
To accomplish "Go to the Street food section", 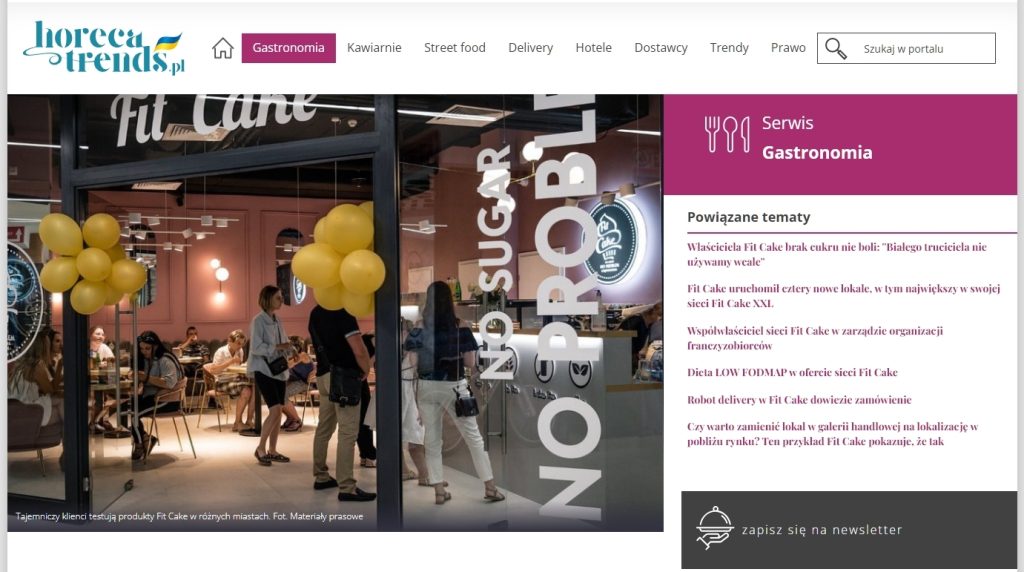I will (455, 48).
